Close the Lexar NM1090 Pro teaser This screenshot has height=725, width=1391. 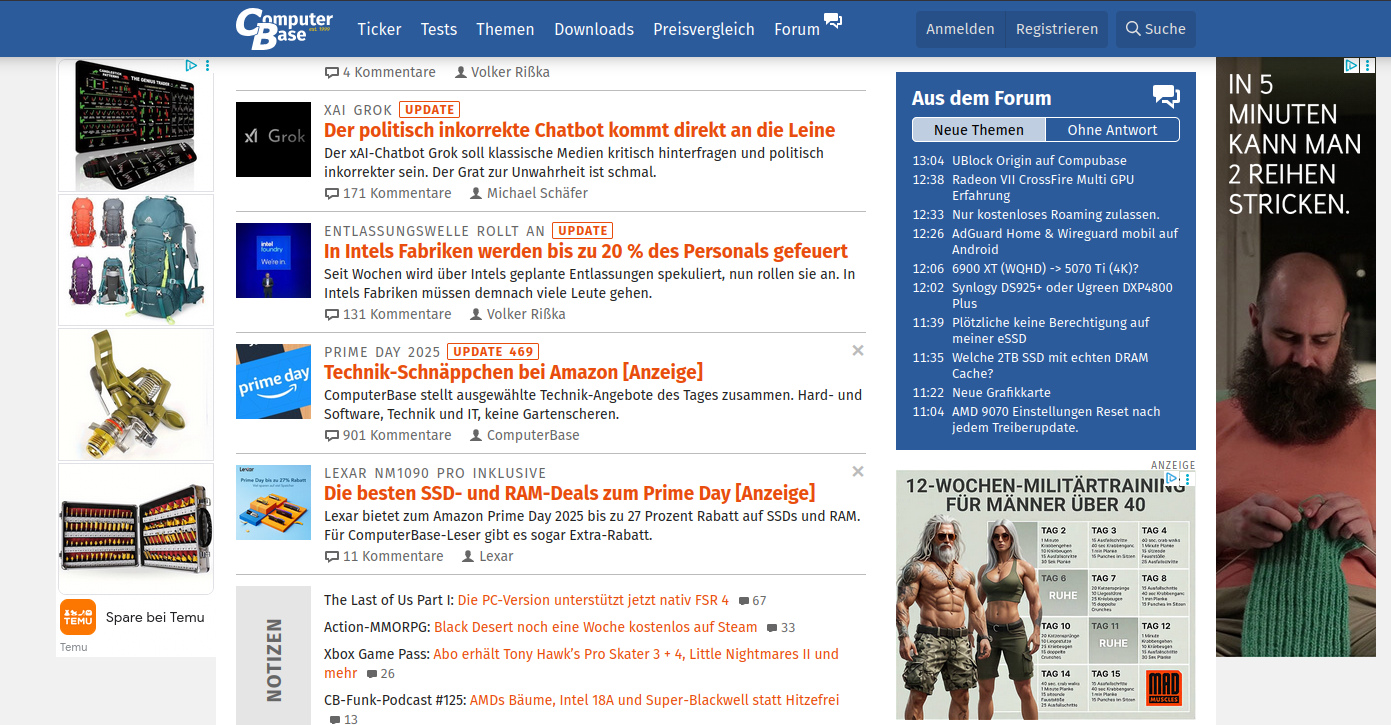[858, 472]
